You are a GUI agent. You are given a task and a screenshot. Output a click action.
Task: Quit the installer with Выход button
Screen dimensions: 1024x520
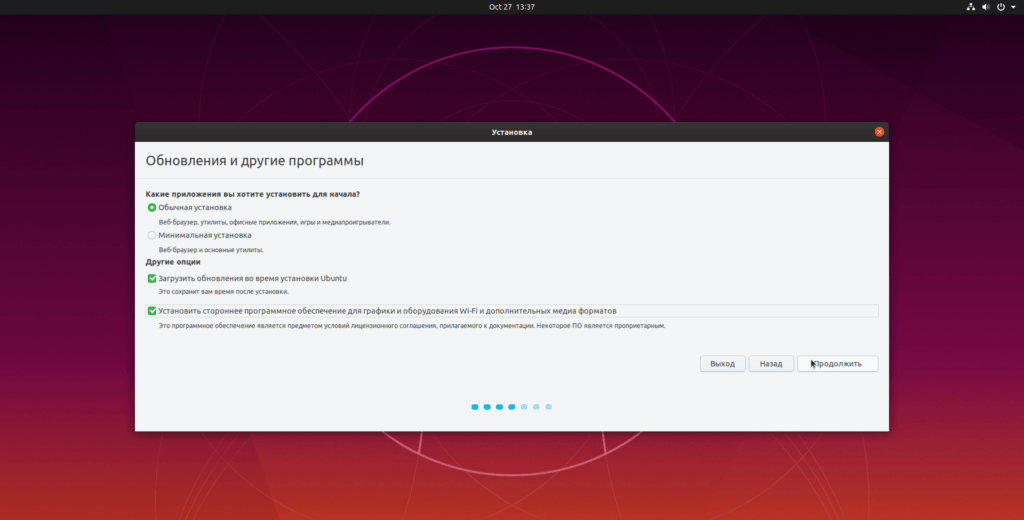[x=722, y=364]
